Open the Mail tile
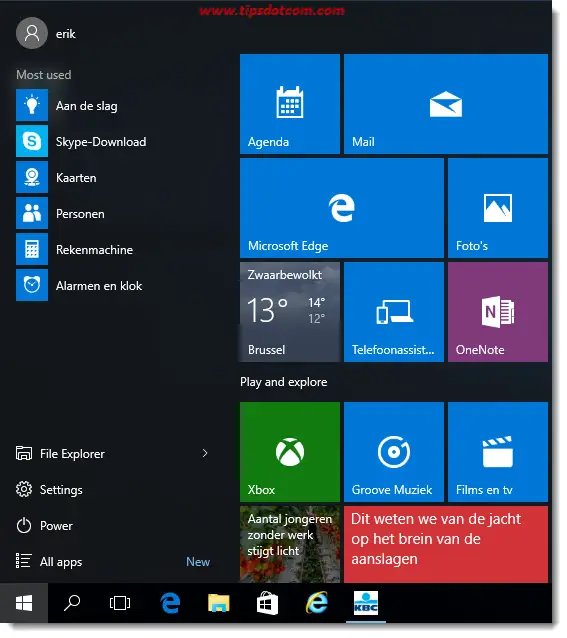The image size is (567, 638). (x=446, y=104)
